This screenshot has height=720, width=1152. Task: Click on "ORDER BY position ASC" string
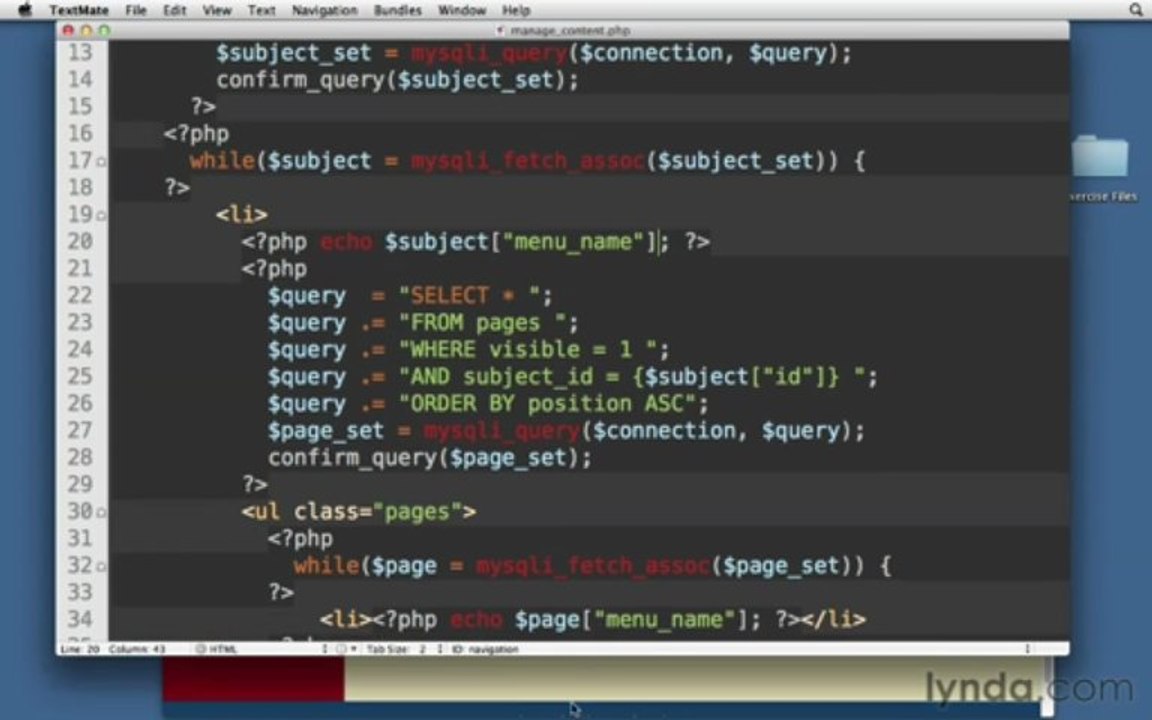coord(547,403)
